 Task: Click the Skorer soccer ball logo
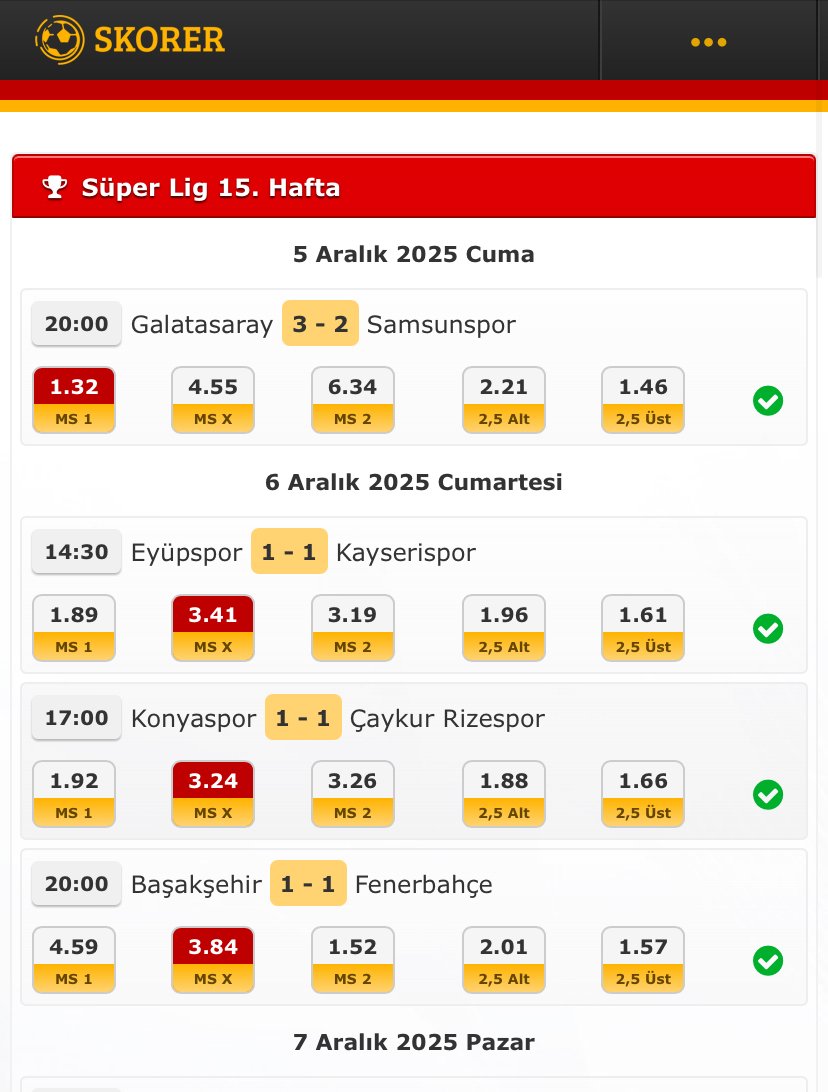coord(60,39)
